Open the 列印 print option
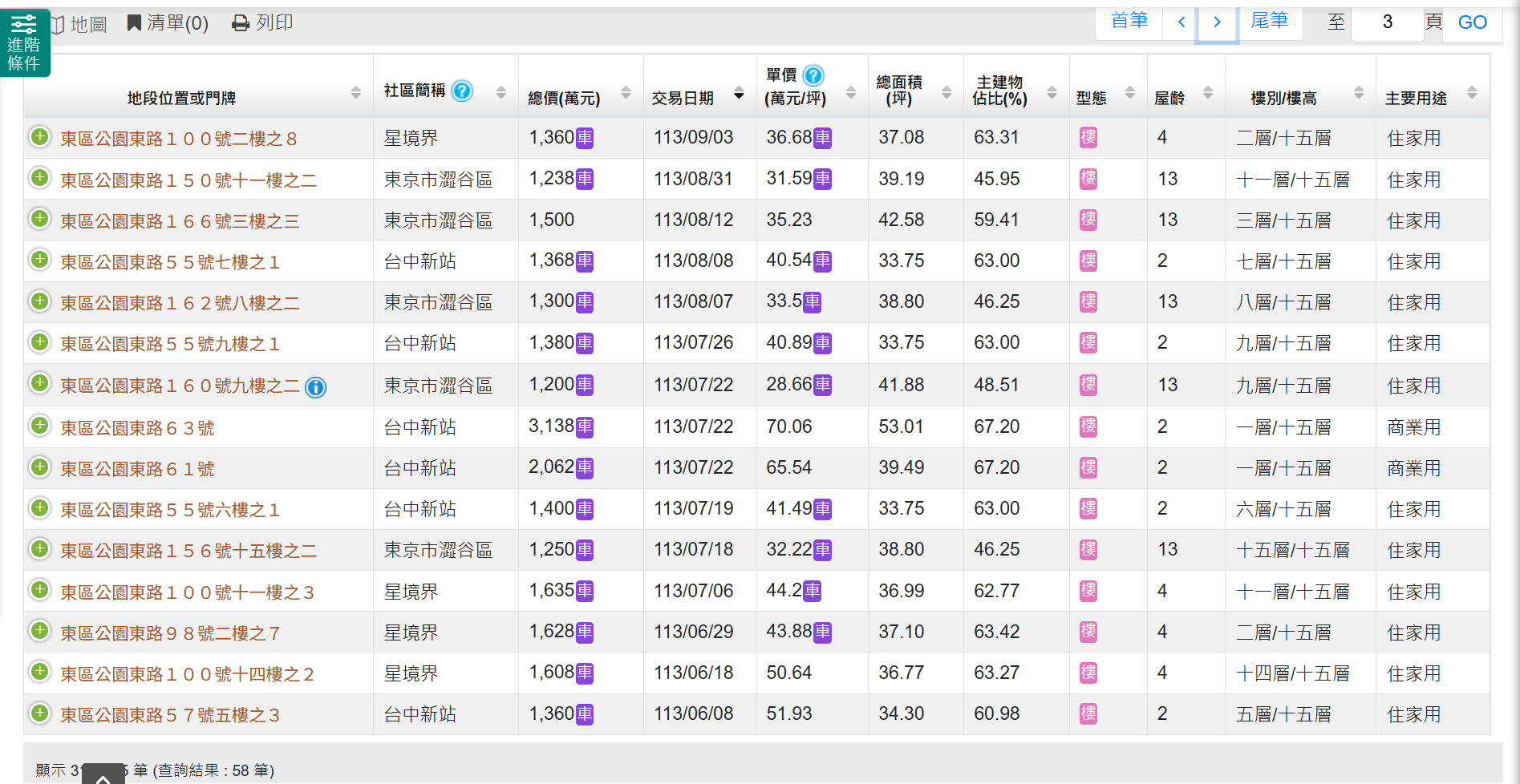Viewport: 1520px width, 784px height. (x=262, y=22)
